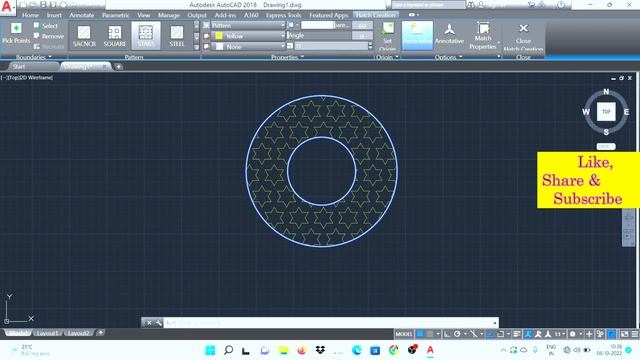Viewport: 640px width, 360px height.
Task: Click the Select boundary objects icon
Action: [36, 26]
